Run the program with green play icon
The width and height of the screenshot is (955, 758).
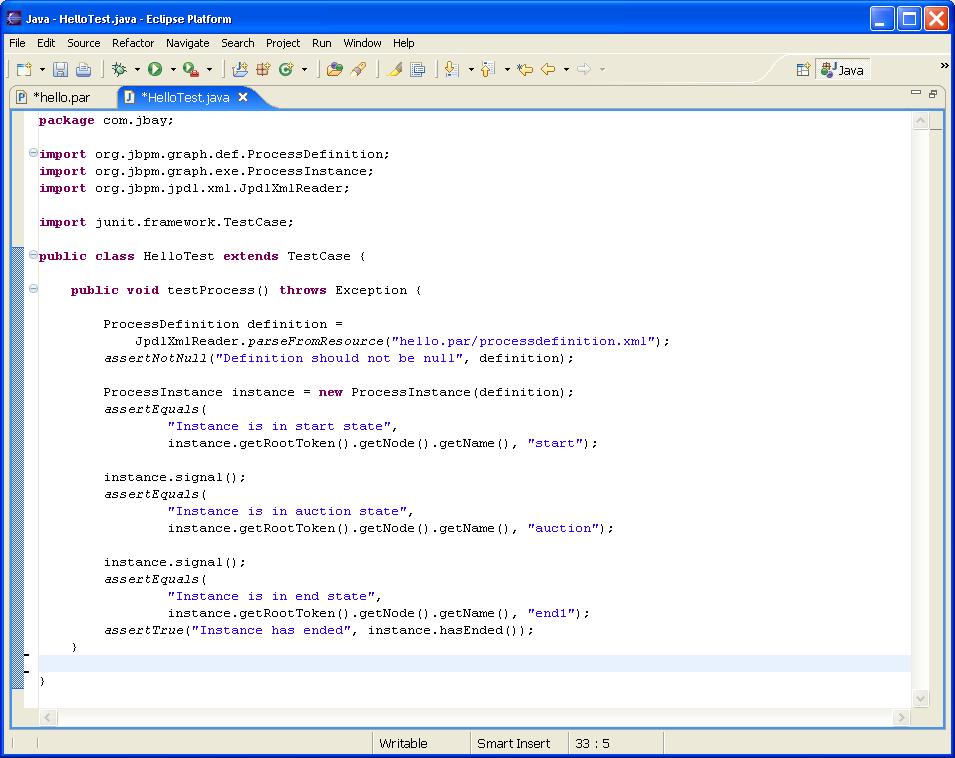tap(155, 69)
